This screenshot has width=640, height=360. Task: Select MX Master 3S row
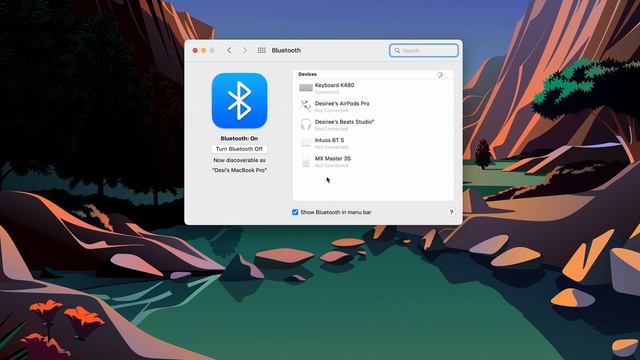pos(373,162)
